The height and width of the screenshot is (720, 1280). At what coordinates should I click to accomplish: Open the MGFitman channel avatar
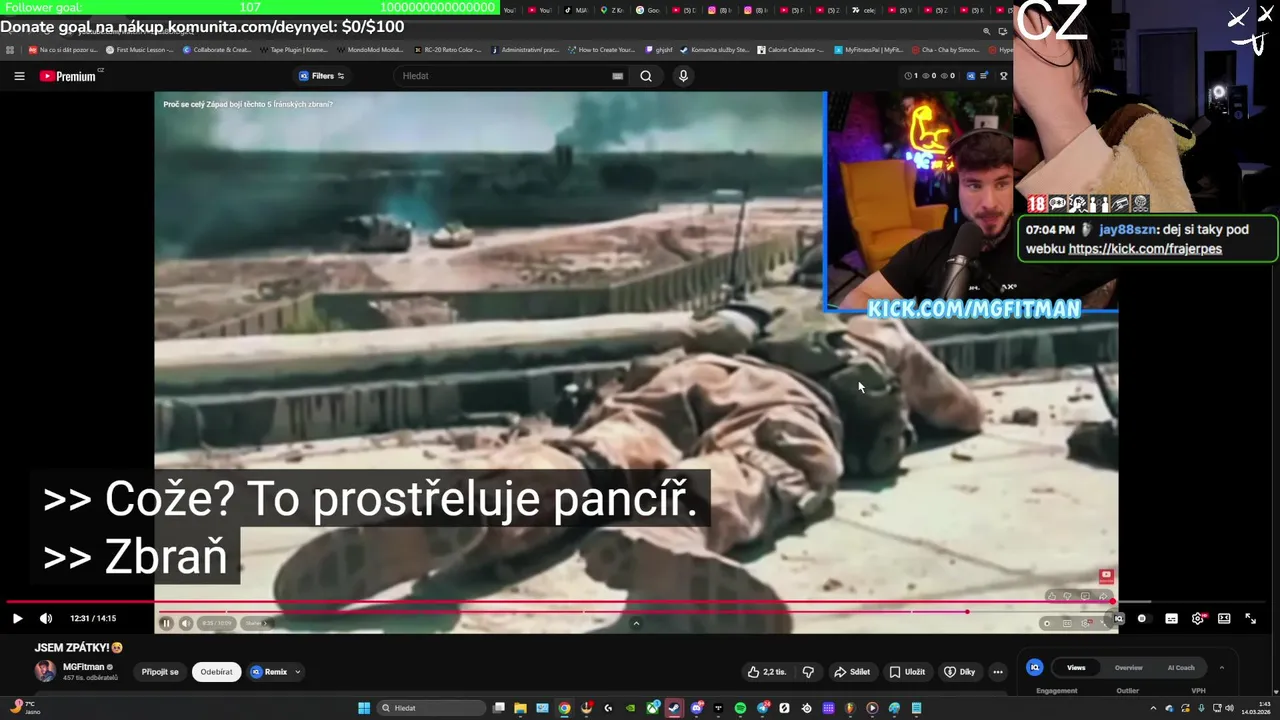(45, 671)
